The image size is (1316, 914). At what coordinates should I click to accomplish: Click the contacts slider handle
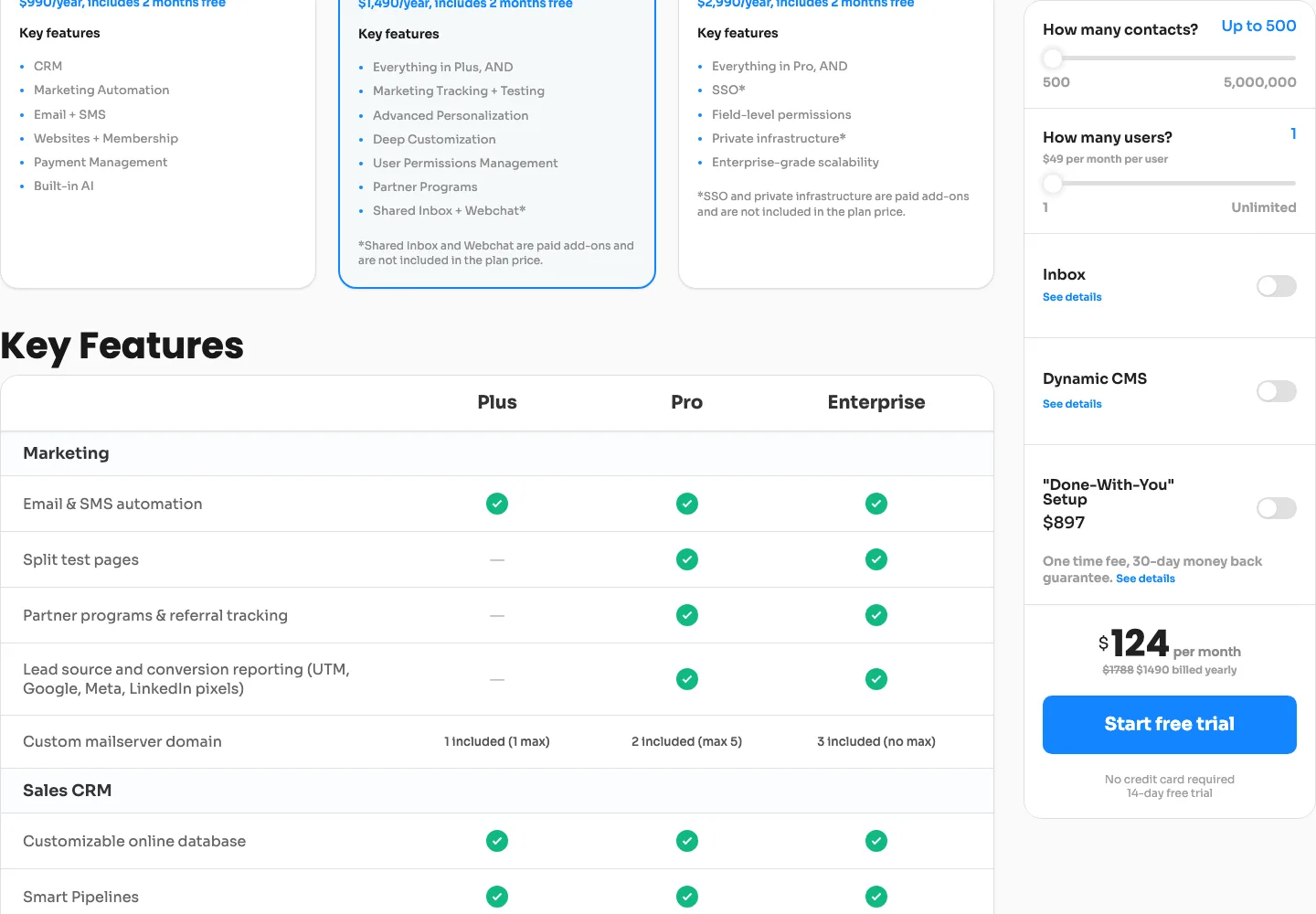pyautogui.click(x=1053, y=58)
